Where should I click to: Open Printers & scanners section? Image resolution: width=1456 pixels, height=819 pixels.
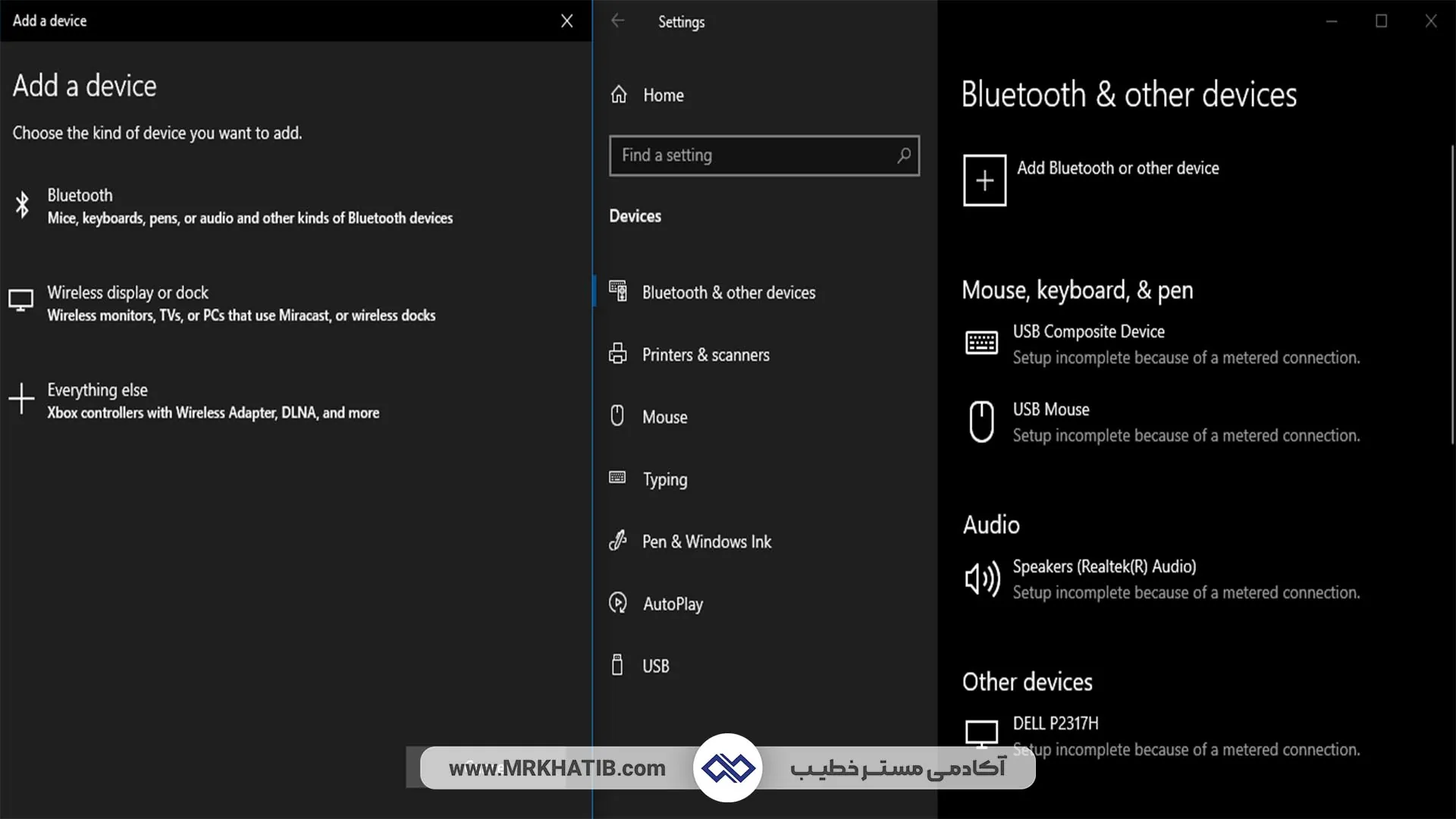click(x=705, y=355)
